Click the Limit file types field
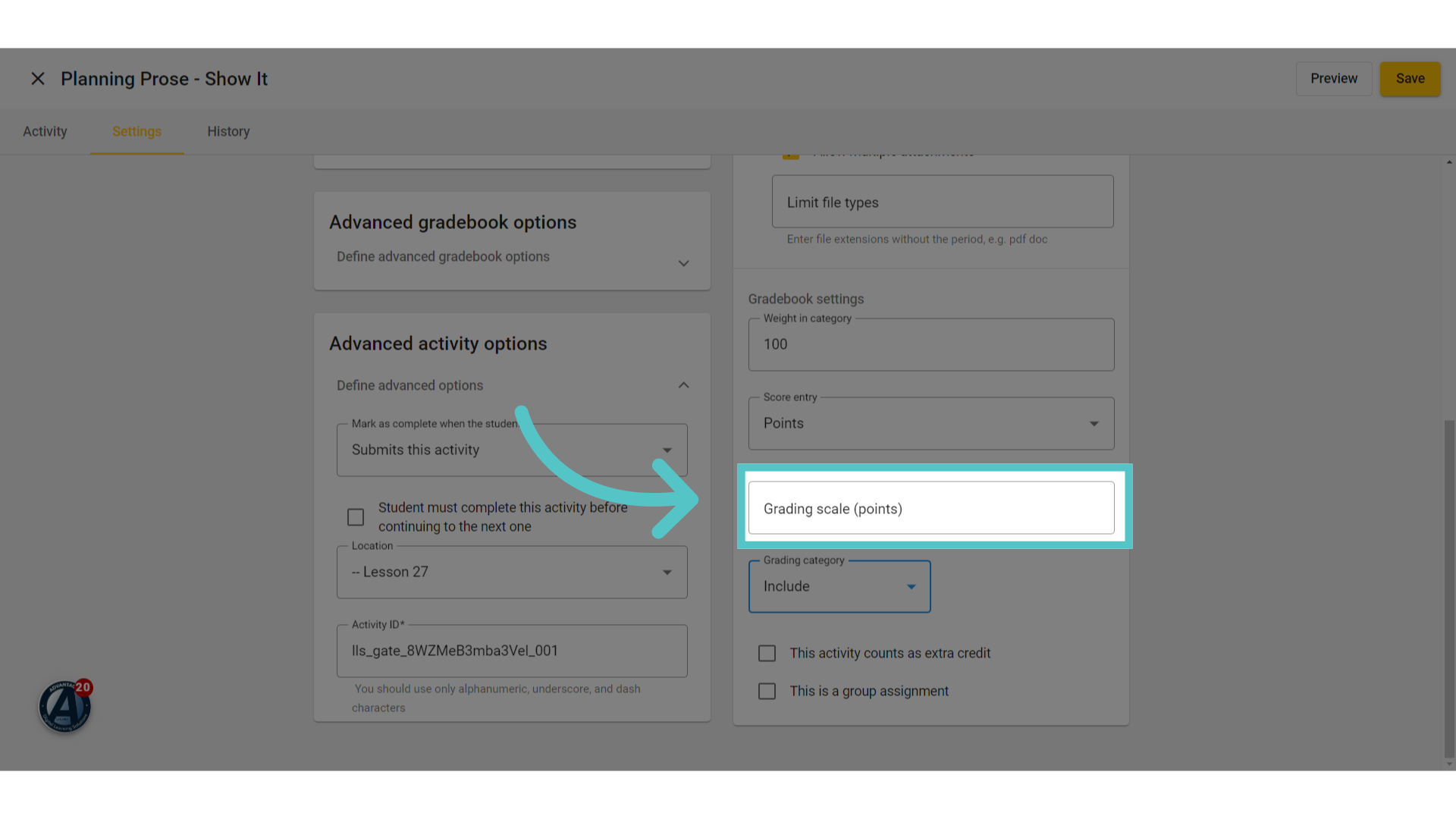Image resolution: width=1456 pixels, height=819 pixels. 943,202
